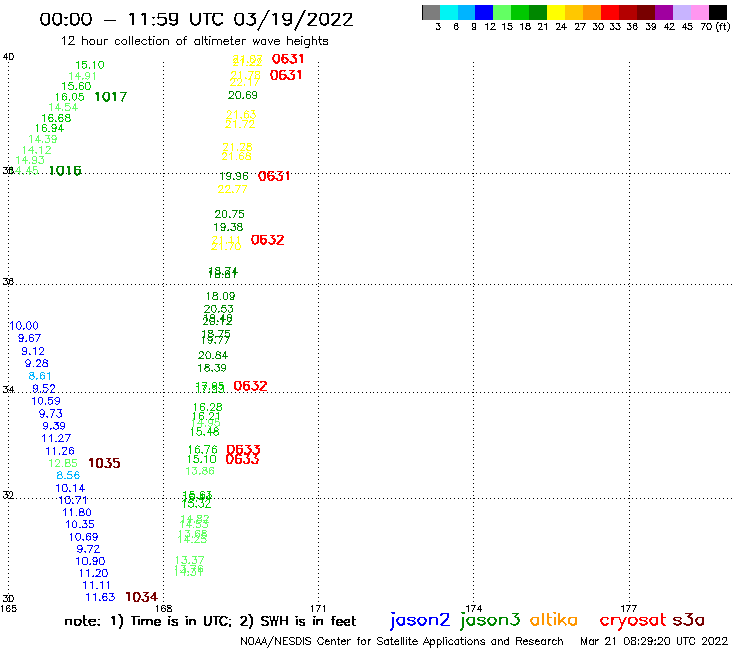Select the blue value '11.63'
The height and width of the screenshot is (650, 740).
100,598
